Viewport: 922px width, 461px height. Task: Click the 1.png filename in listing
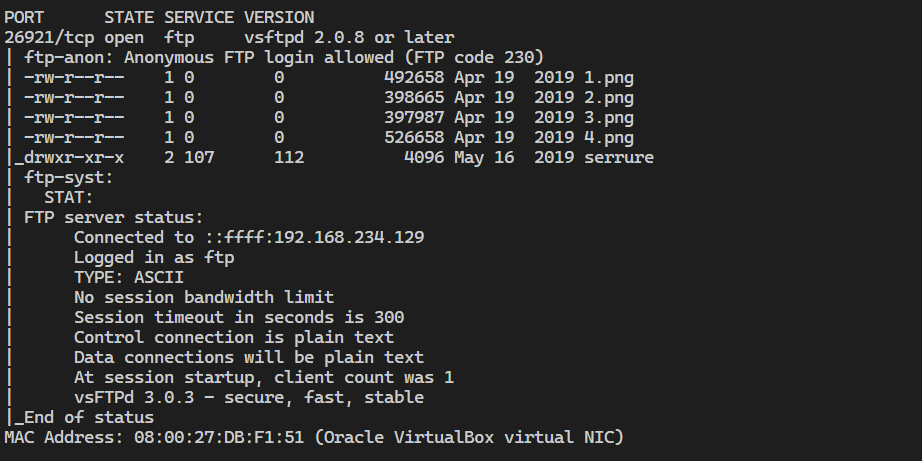609,78
